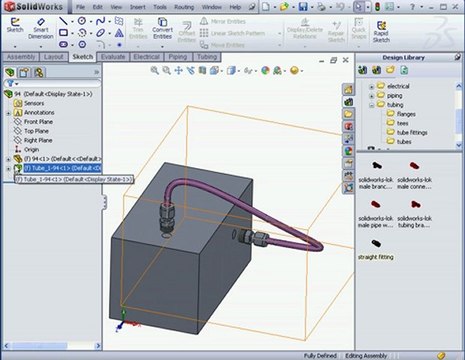
Task: Click the Open file icon
Action: click(284, 7)
